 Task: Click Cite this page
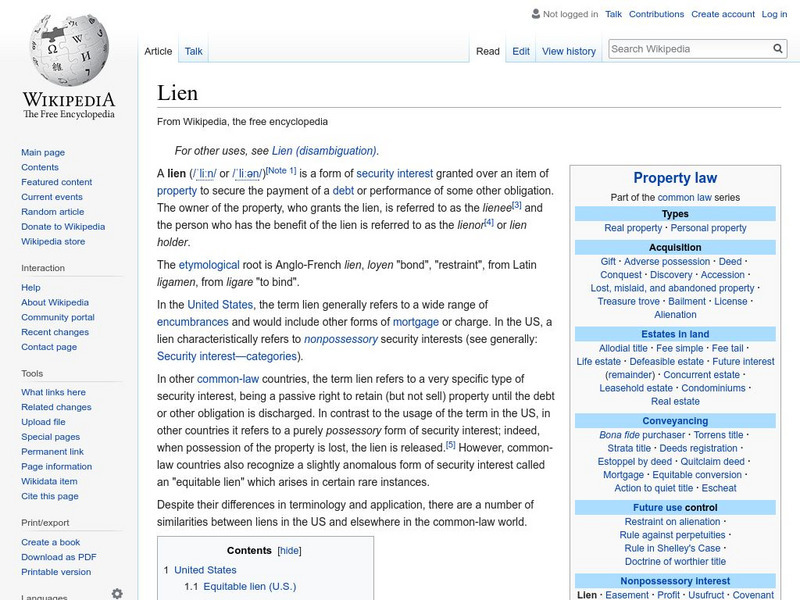pos(49,495)
